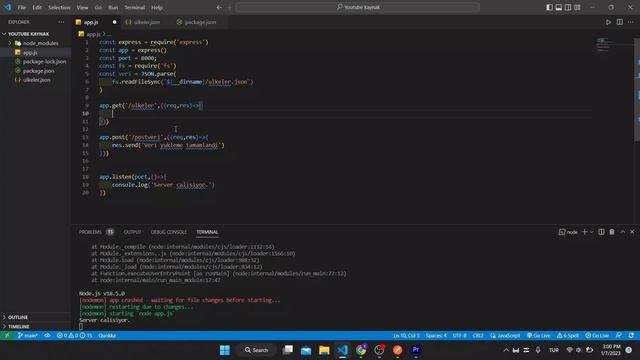
Task: Split the editor to the right
Action: [620, 22]
